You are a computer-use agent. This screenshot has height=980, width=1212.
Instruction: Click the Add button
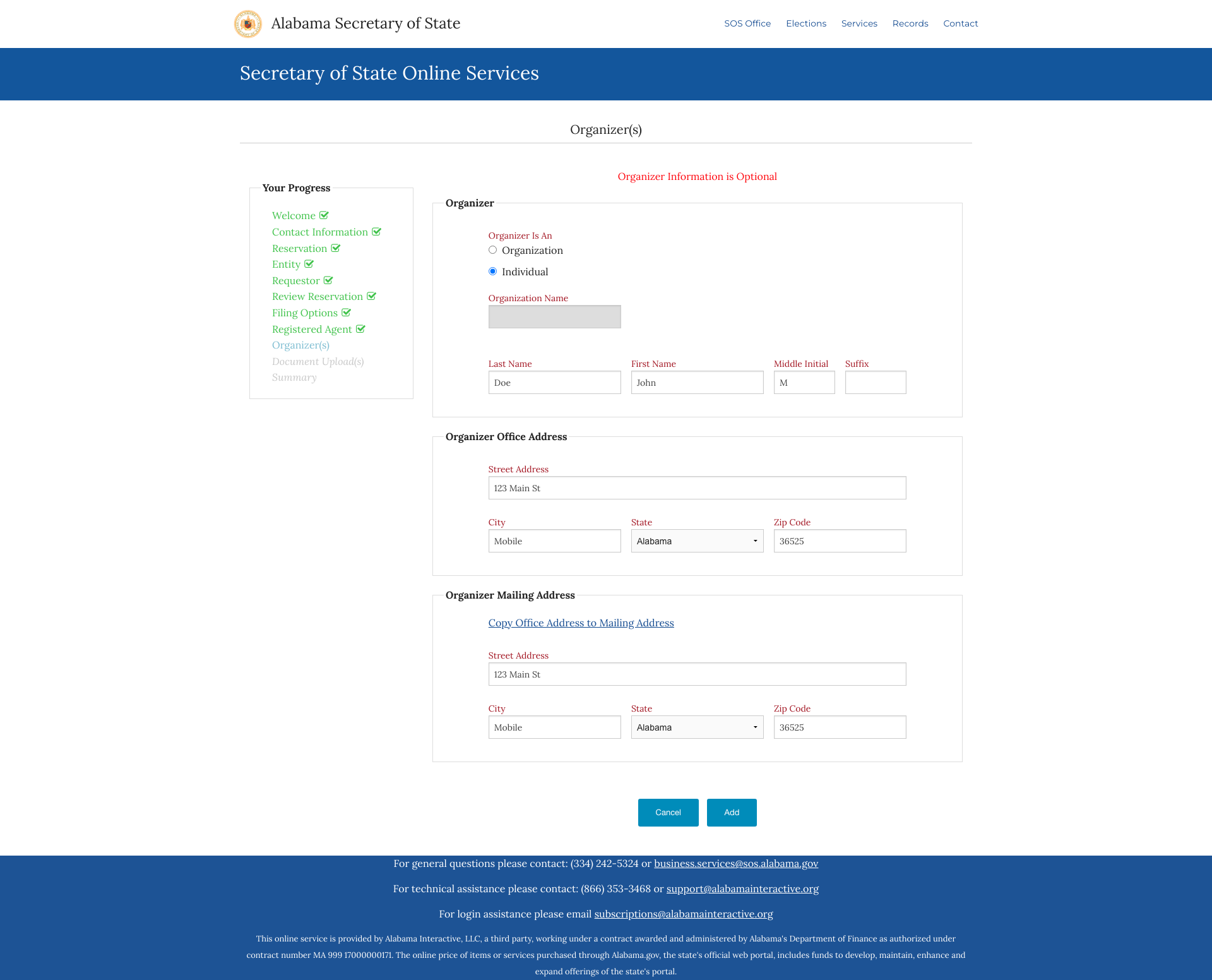[732, 813]
